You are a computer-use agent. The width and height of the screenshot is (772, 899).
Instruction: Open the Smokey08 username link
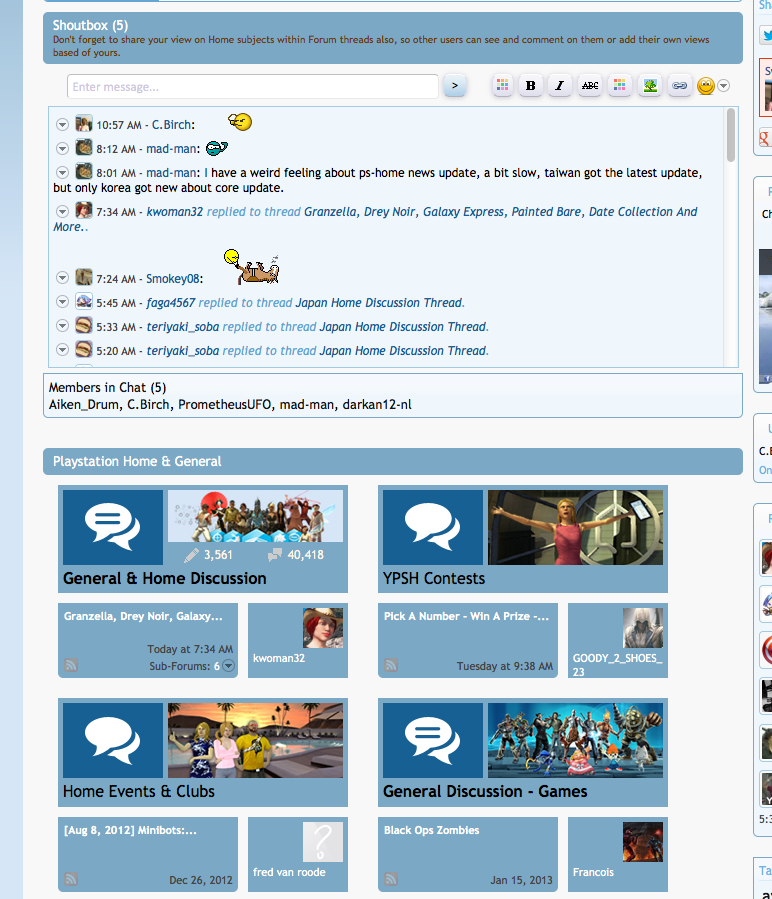pos(173,279)
